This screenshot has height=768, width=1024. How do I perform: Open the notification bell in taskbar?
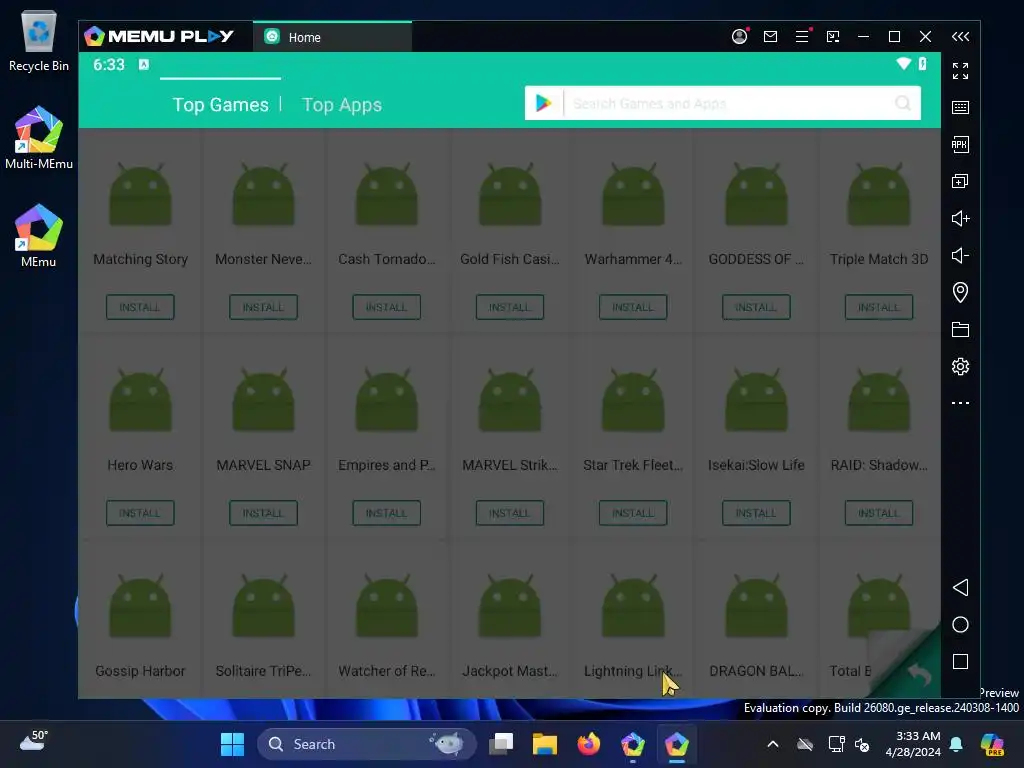coord(956,744)
